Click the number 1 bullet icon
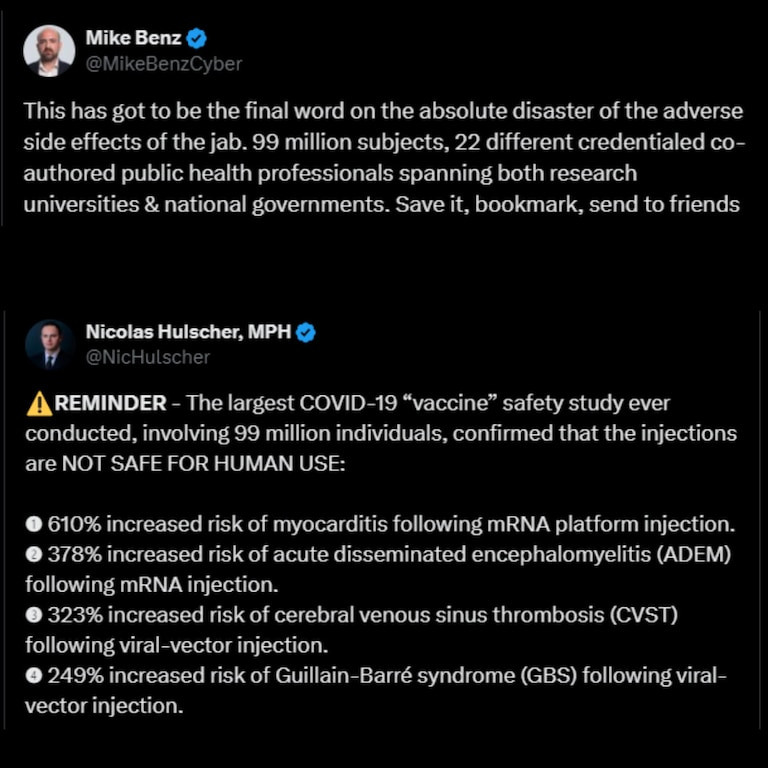 [32, 525]
